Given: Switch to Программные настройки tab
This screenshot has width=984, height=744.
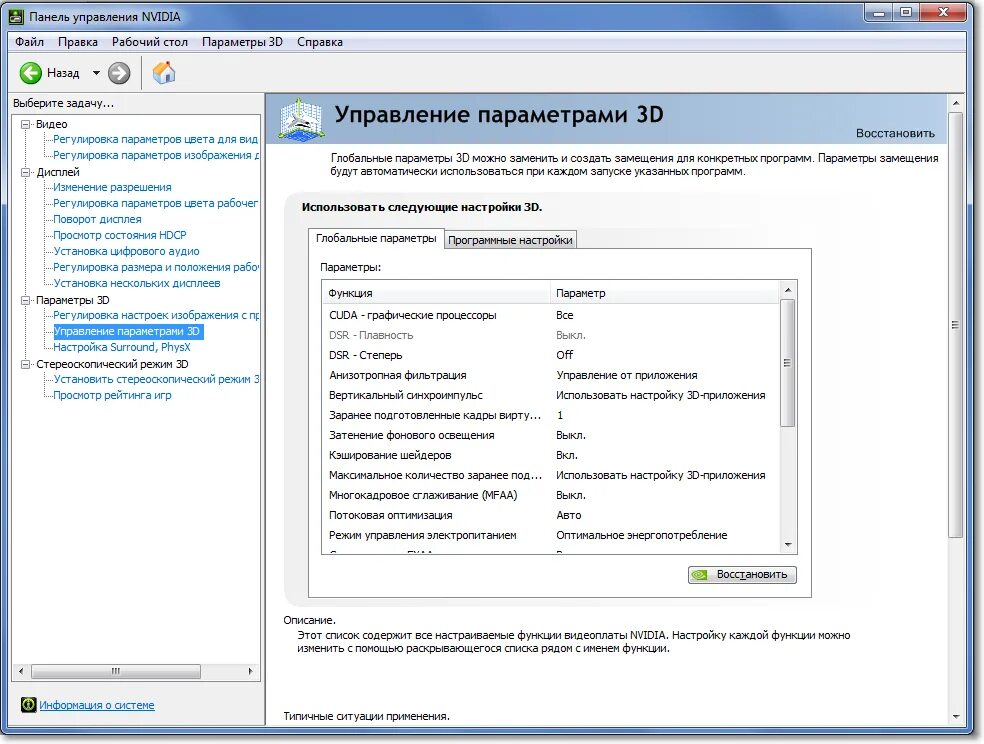Looking at the screenshot, I should [x=510, y=240].
